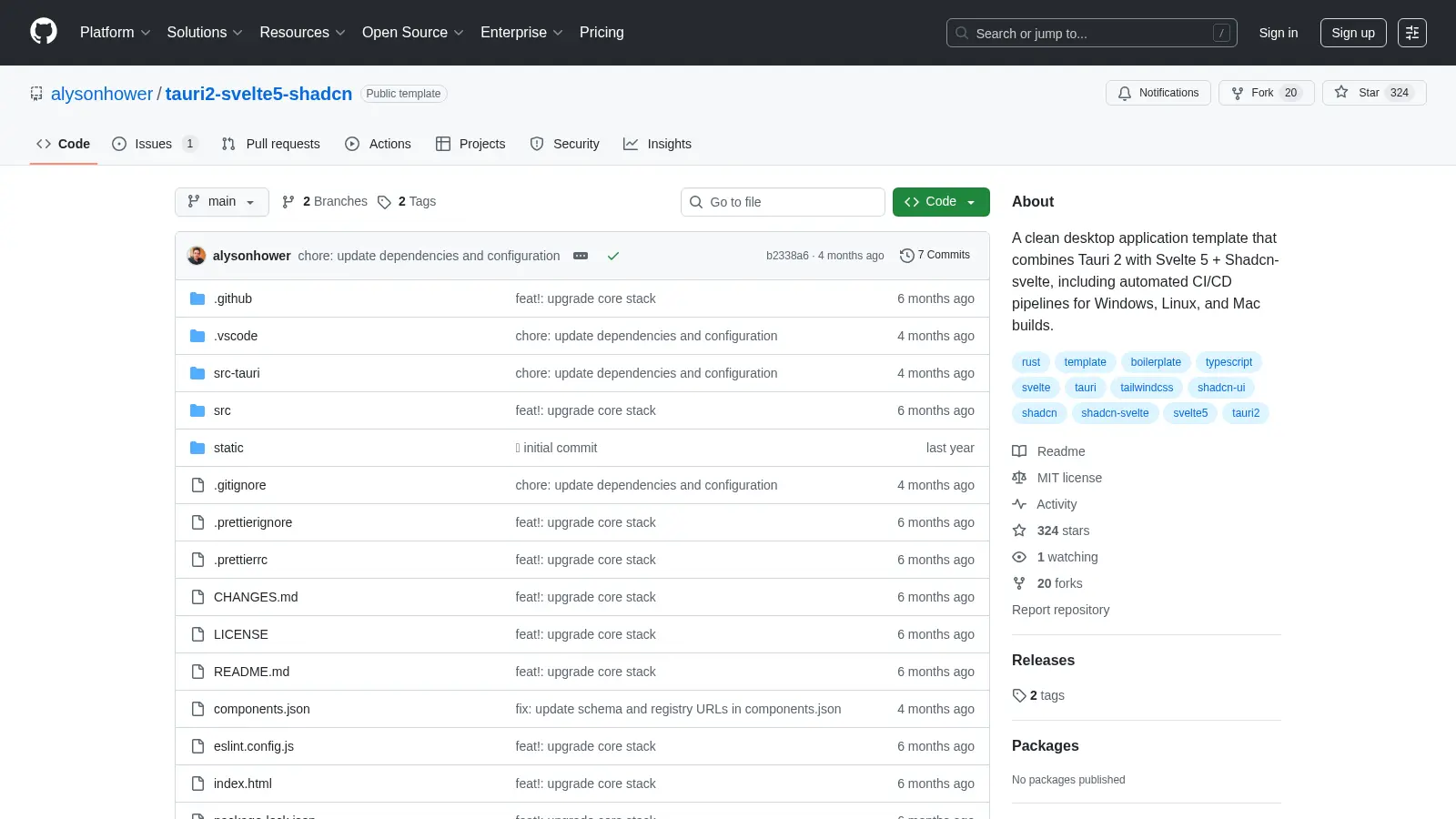Open the .prettierrc file
The image size is (1456, 819).
(240, 560)
